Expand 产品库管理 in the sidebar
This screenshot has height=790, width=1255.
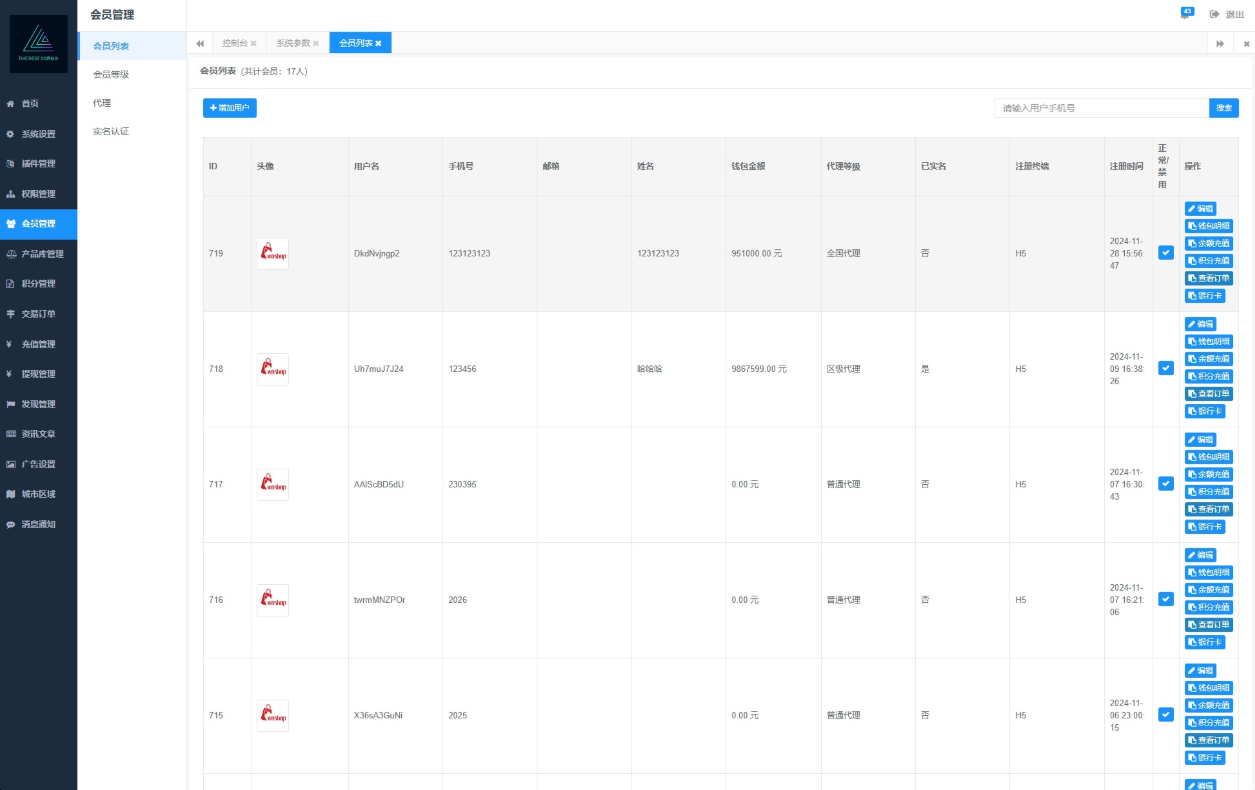click(42, 254)
